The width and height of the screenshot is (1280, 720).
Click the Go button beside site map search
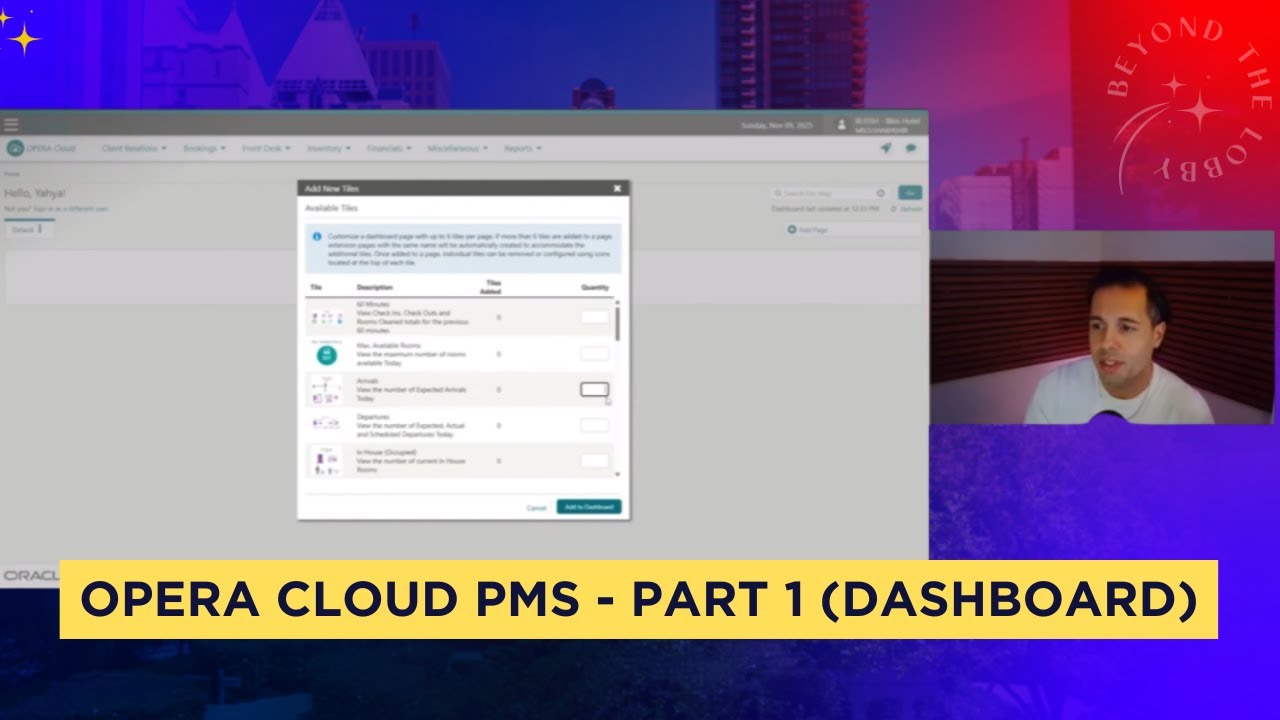(910, 193)
